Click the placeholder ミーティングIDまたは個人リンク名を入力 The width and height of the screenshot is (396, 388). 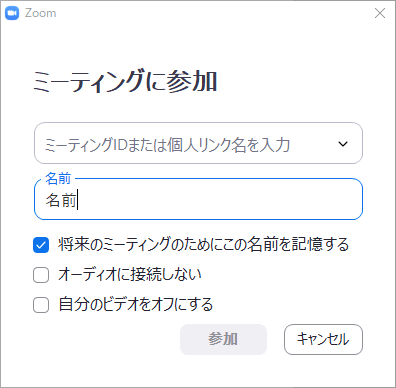click(167, 145)
